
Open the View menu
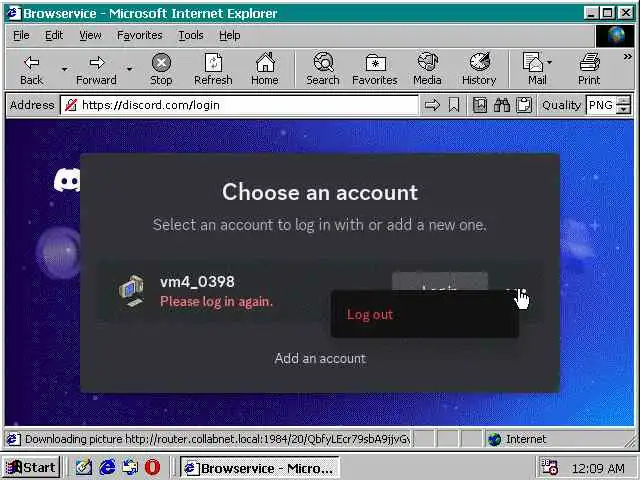coord(90,36)
